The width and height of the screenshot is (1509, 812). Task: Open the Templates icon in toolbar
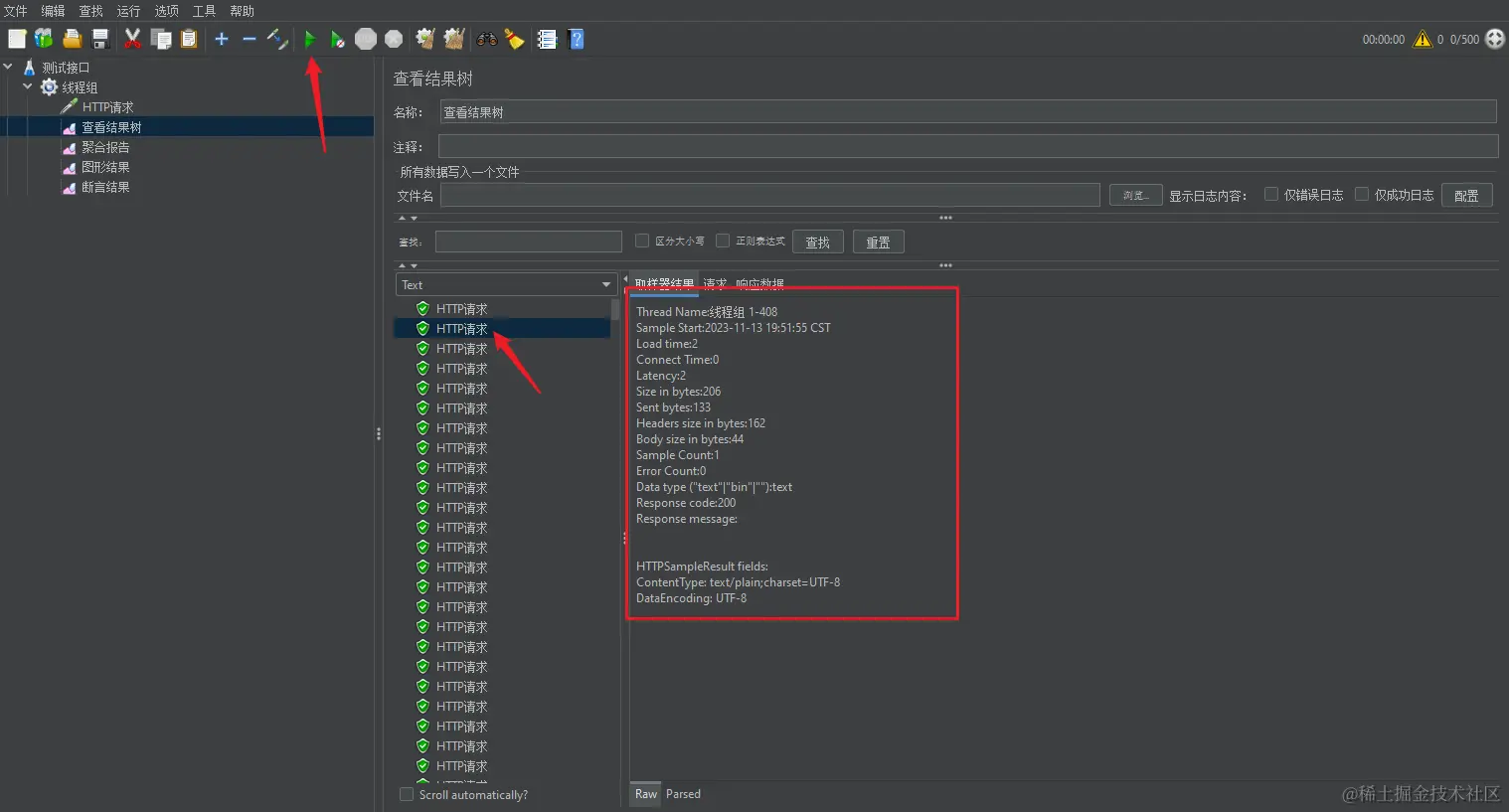click(44, 39)
